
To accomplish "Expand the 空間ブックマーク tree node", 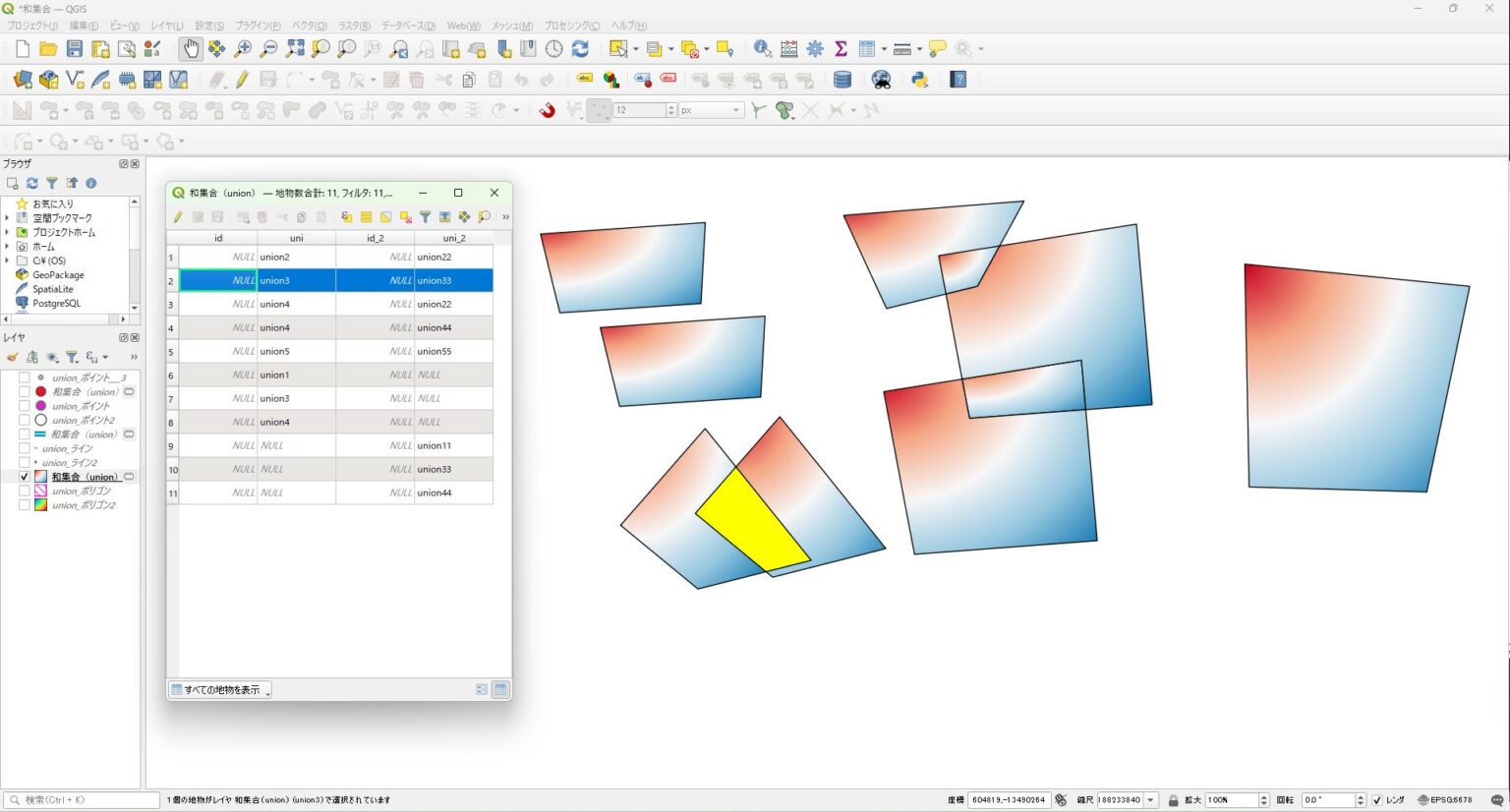I will [7, 218].
